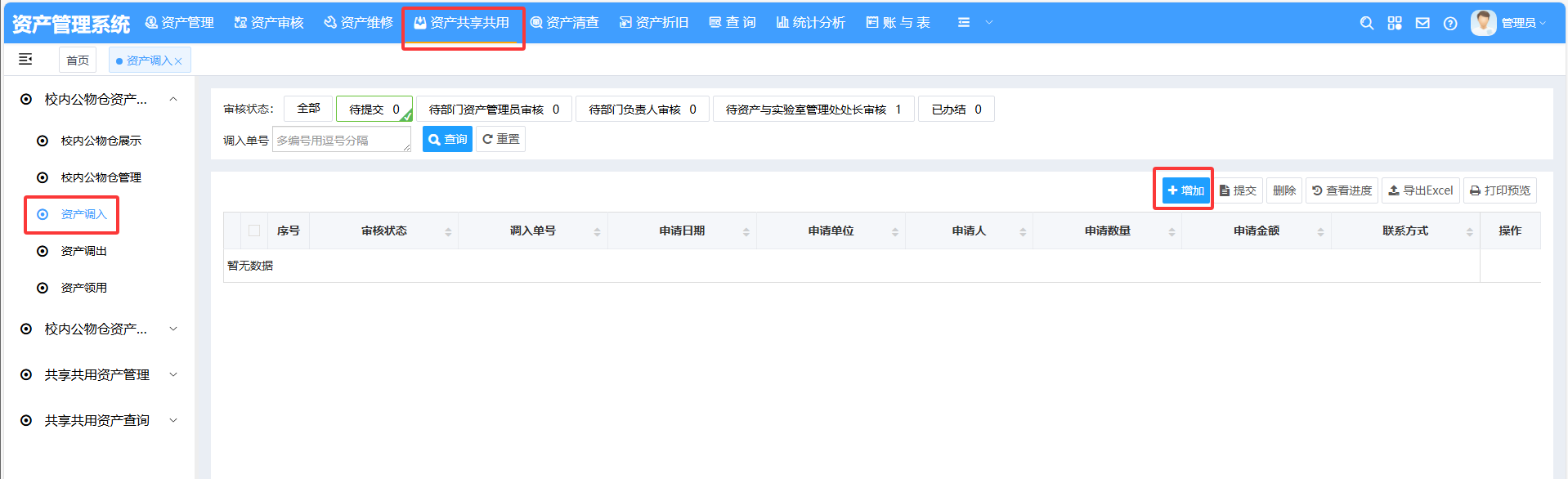
Task: Click the hamburger menu icon in navbar
Action: click(964, 23)
